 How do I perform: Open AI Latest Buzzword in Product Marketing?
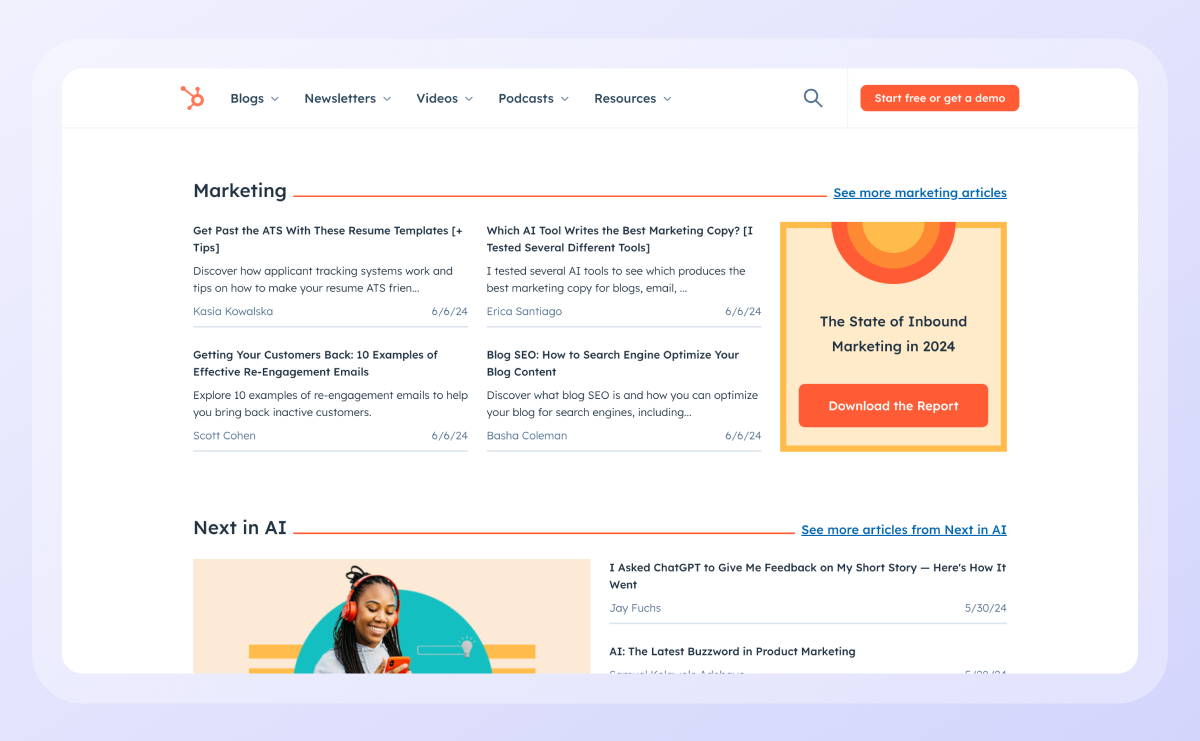(x=732, y=651)
